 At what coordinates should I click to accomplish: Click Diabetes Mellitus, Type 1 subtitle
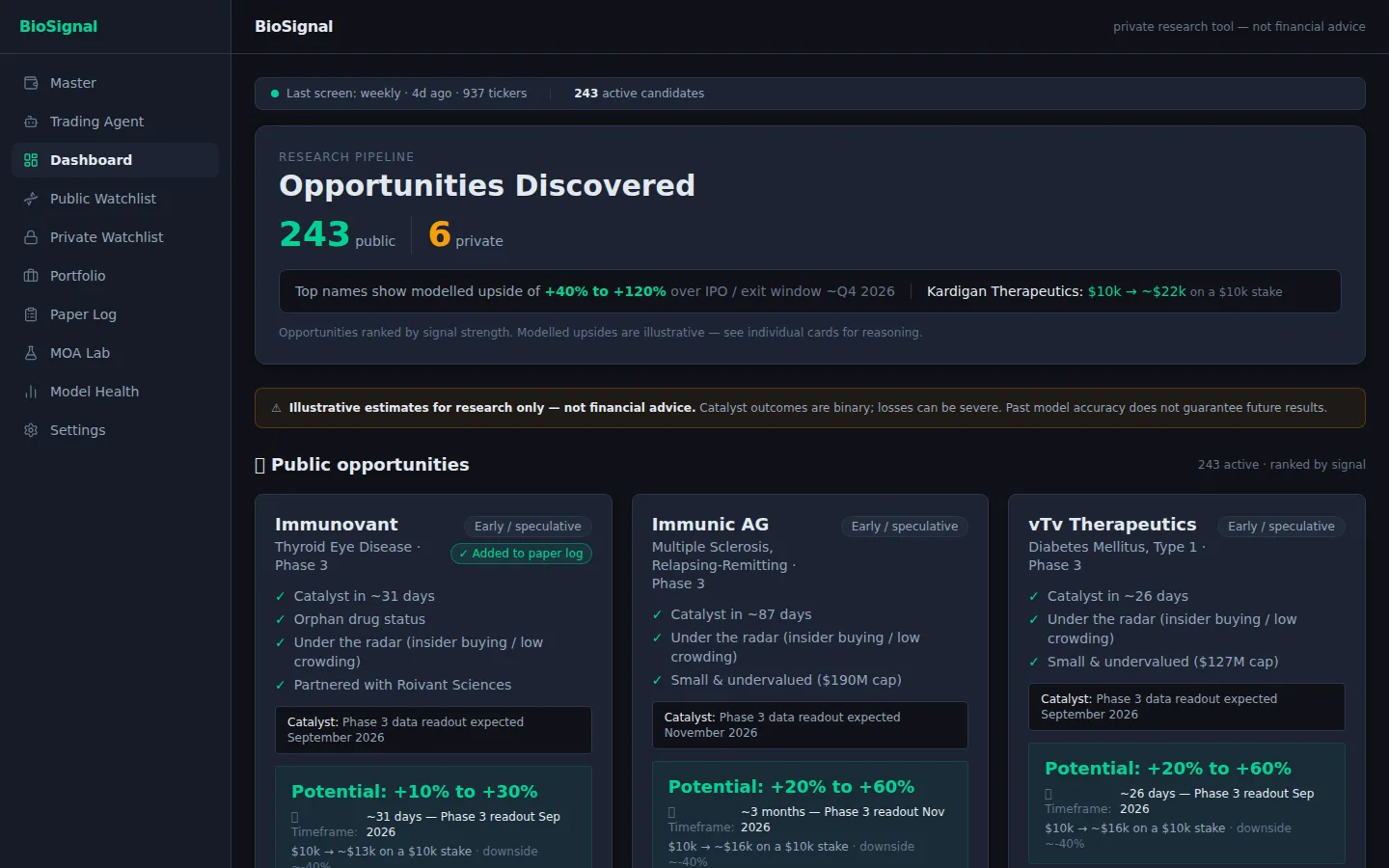1117,556
